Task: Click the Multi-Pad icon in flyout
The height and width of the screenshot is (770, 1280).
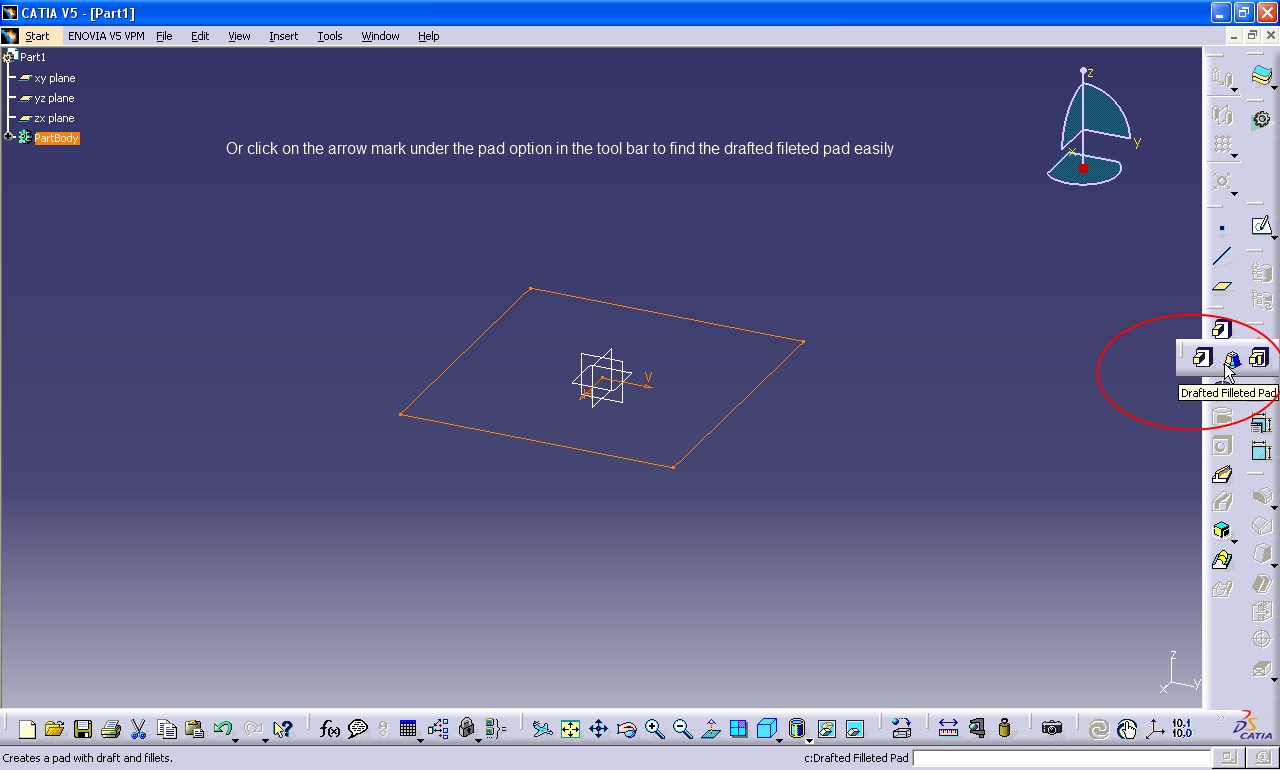Action: (x=1259, y=358)
